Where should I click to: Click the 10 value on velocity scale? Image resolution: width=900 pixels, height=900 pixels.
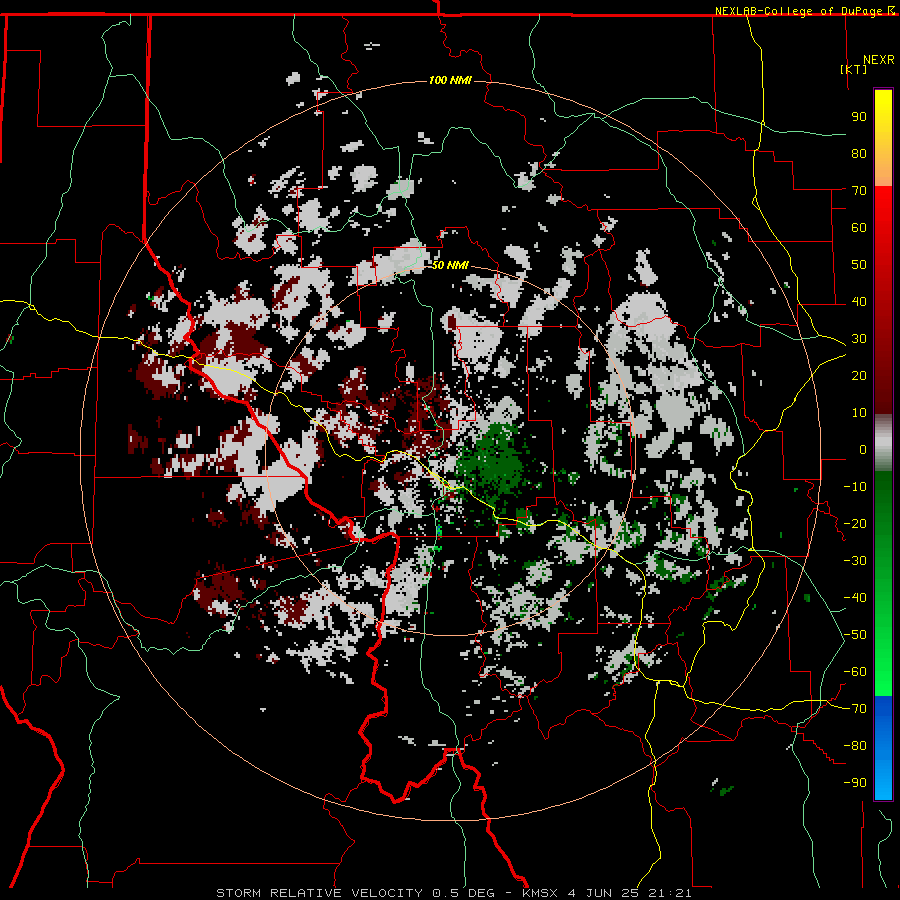pyautogui.click(x=859, y=413)
